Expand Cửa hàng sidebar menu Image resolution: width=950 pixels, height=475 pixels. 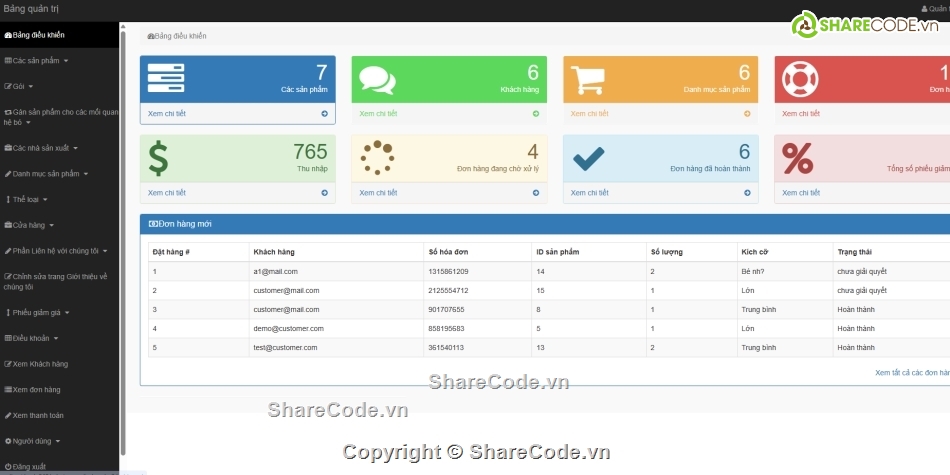tap(59, 225)
